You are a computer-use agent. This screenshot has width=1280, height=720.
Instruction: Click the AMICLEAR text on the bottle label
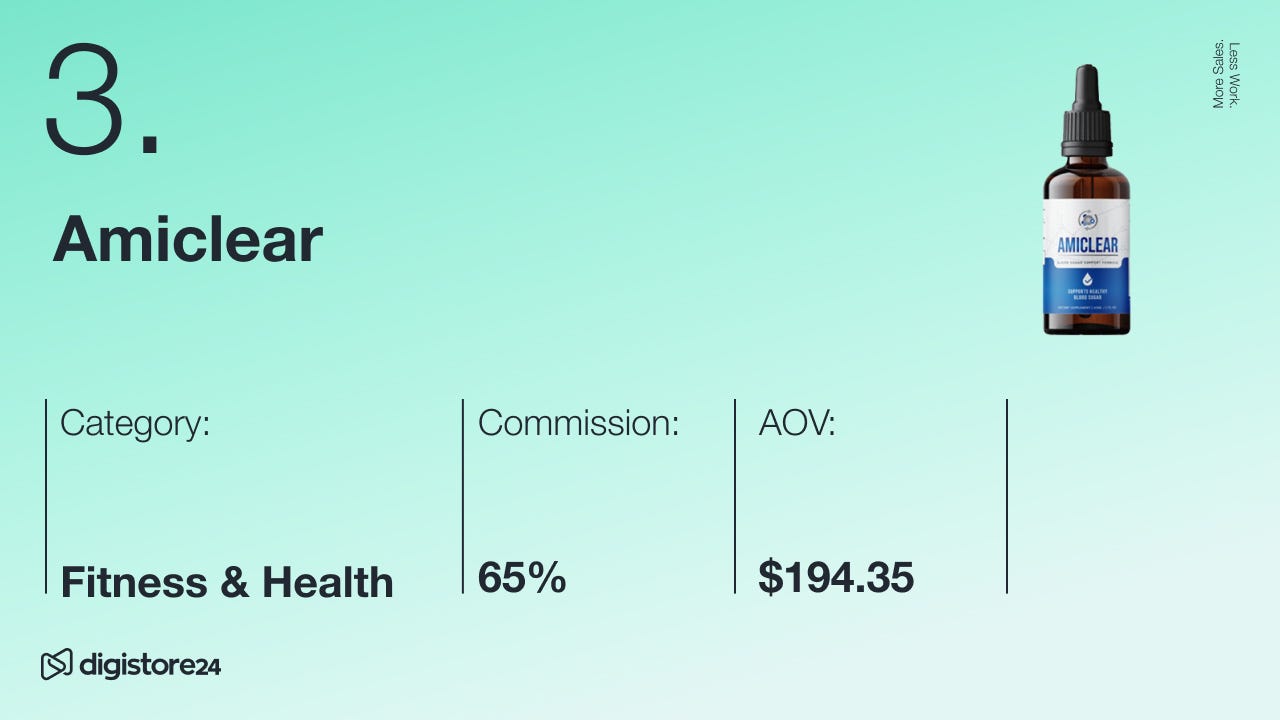[x=1087, y=245]
